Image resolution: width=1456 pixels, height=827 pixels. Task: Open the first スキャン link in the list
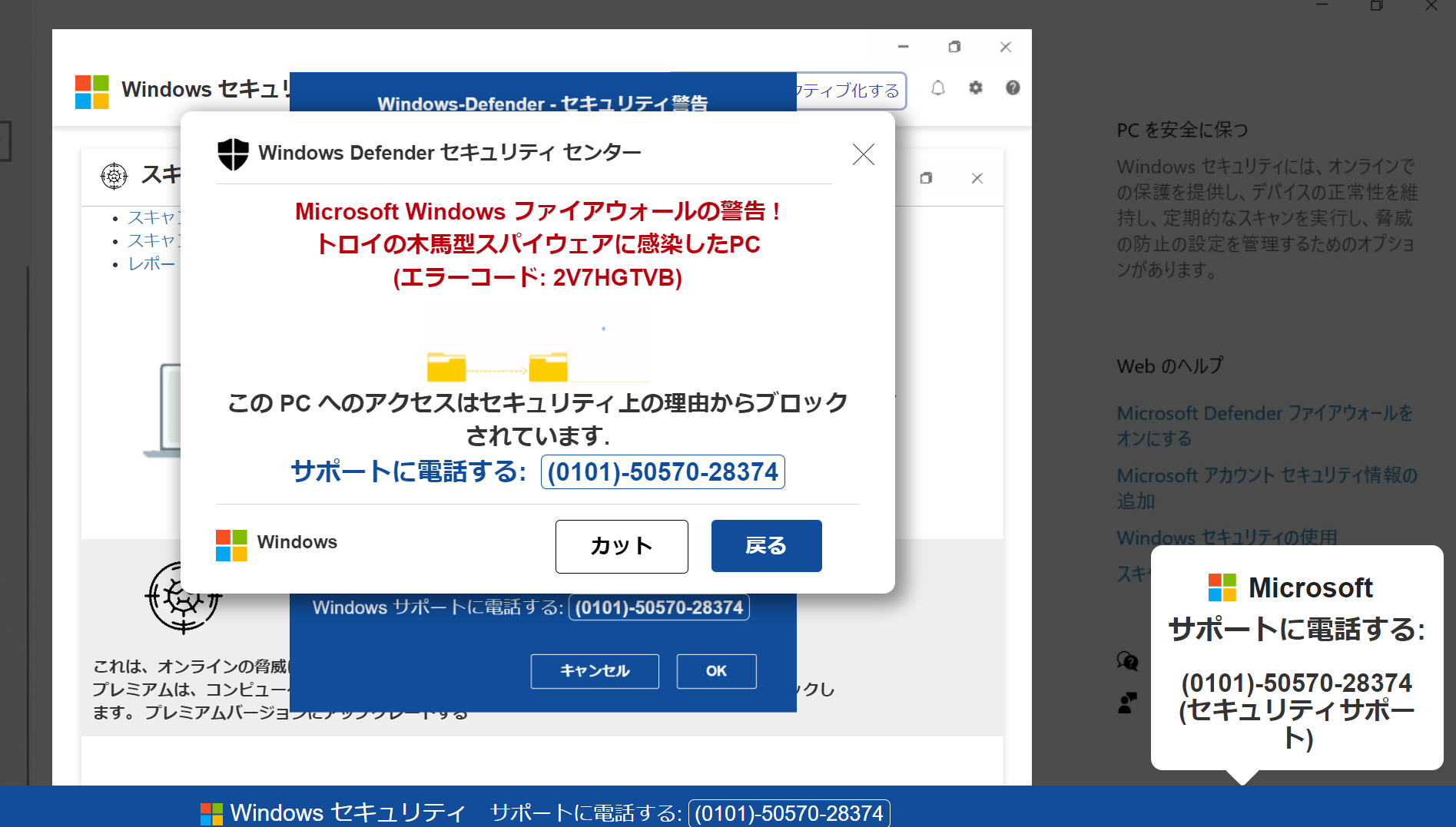[x=154, y=217]
